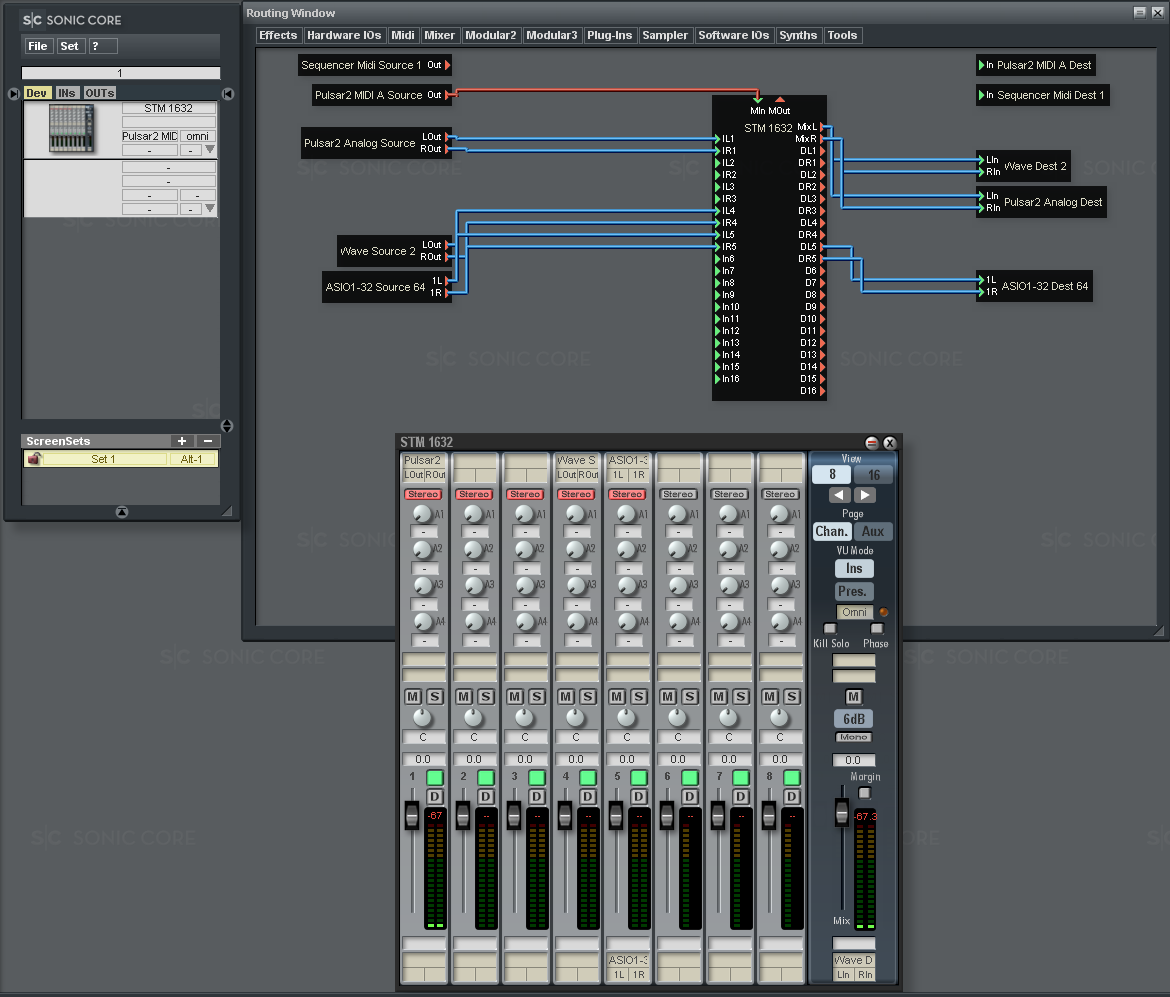This screenshot has width=1170, height=997.
Task: Adjust channel 1 Aux A1 knob
Action: tap(422, 513)
